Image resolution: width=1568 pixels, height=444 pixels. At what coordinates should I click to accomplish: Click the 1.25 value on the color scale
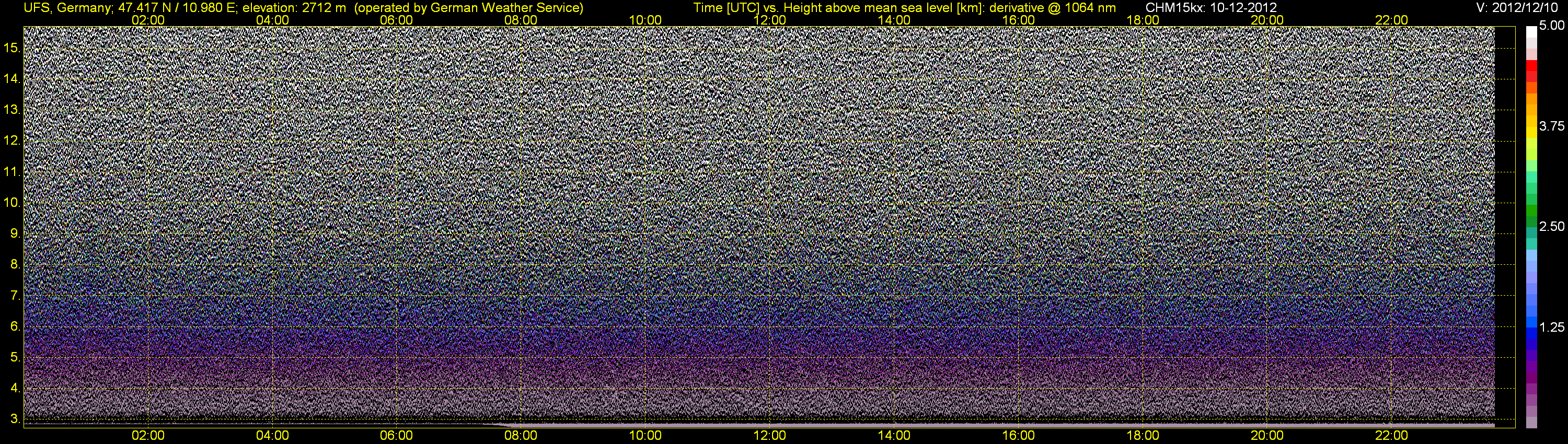1552,327
